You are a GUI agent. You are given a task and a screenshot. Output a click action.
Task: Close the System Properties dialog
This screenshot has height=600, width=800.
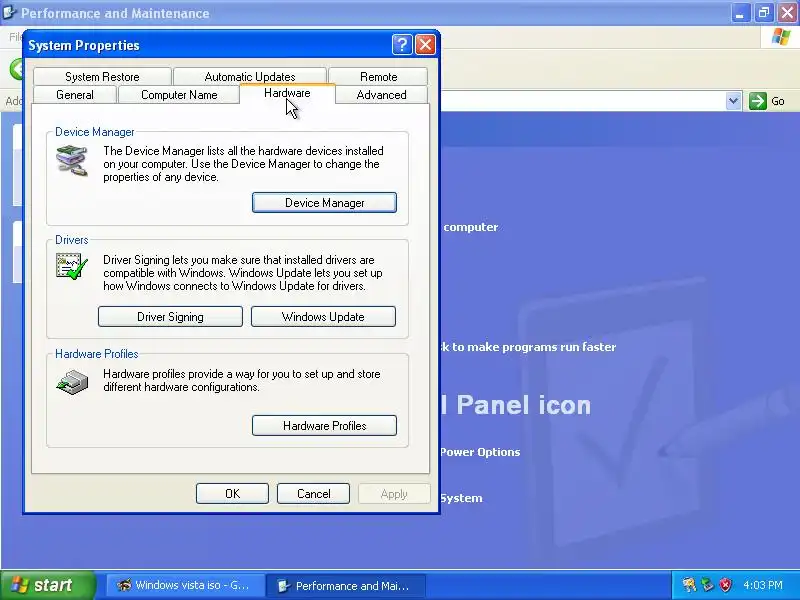[x=426, y=45]
